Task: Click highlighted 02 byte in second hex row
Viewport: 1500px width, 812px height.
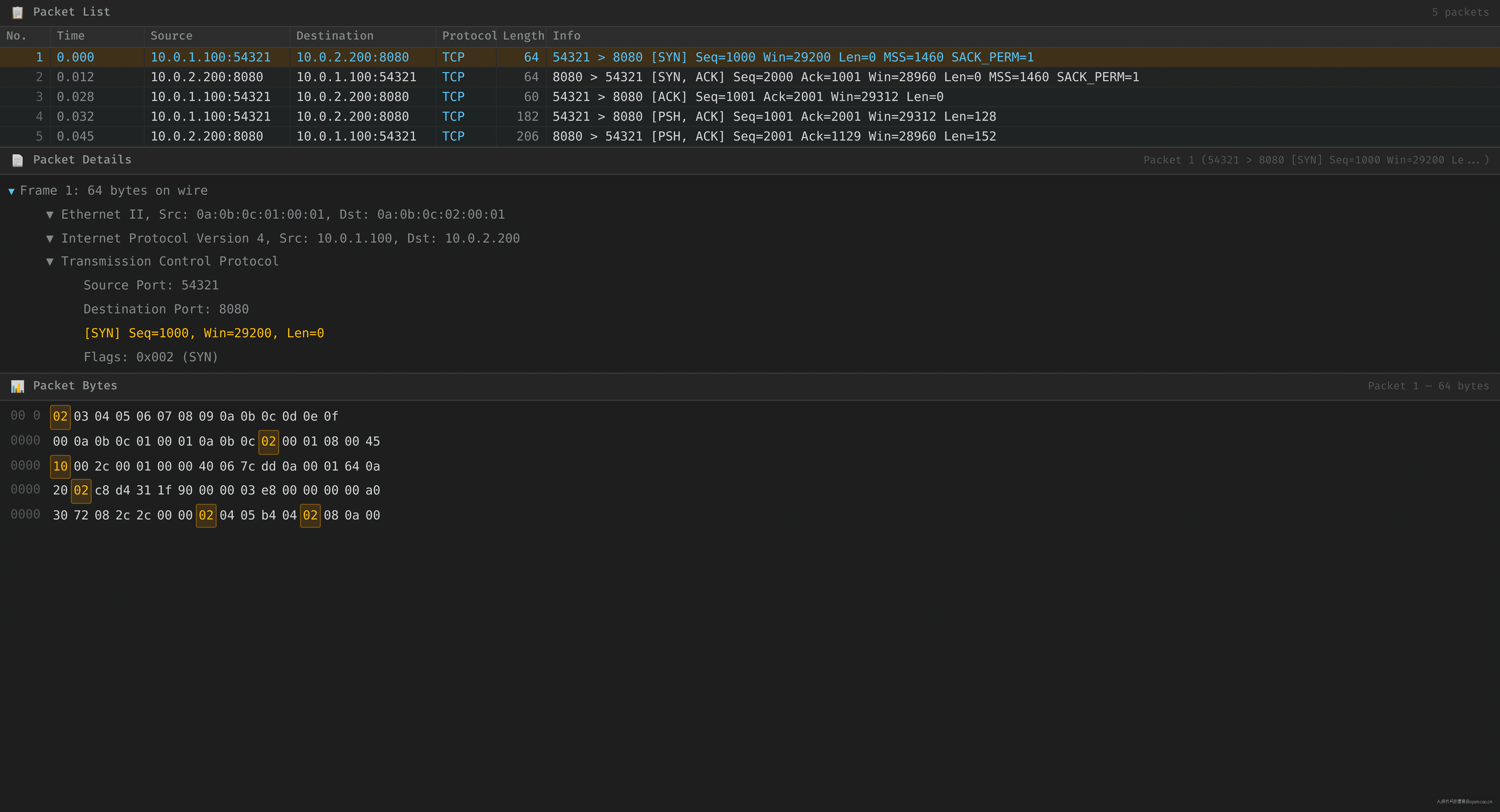Action: 268,442
